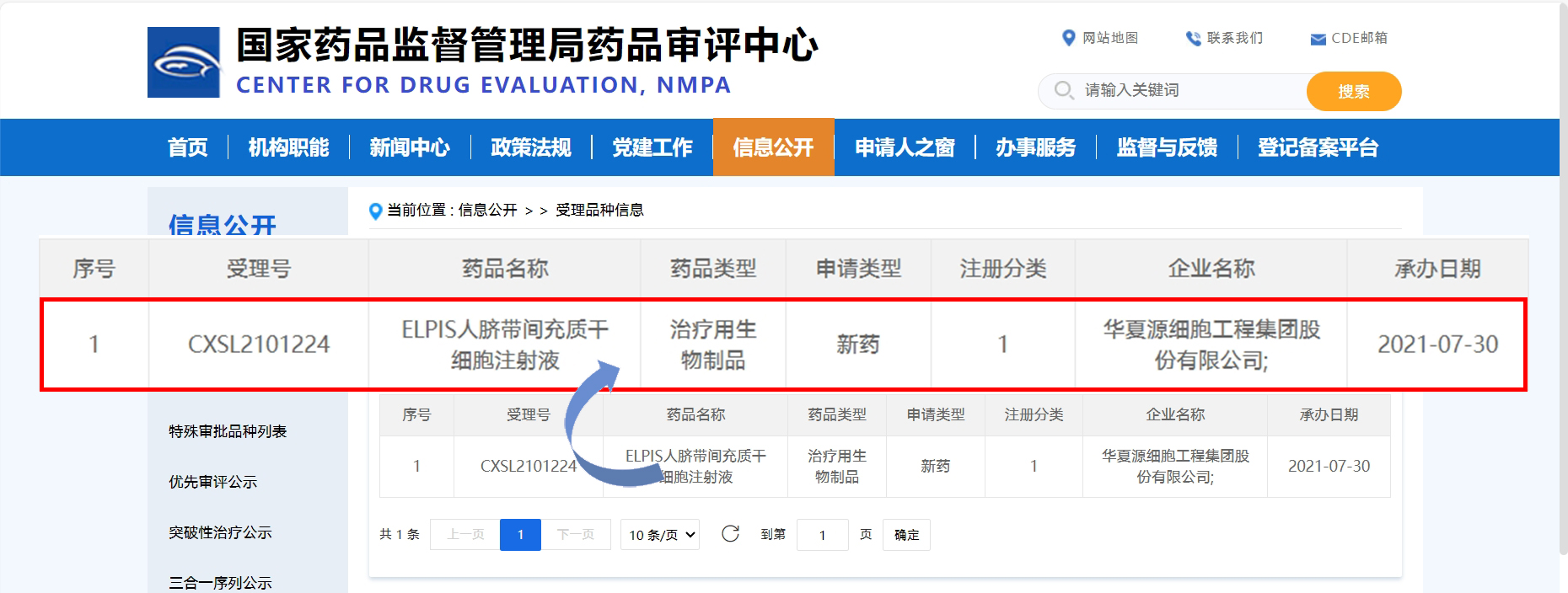This screenshot has width=1568, height=593.
Task: Select the 信息公开 menu tab
Action: pyautogui.click(x=774, y=147)
